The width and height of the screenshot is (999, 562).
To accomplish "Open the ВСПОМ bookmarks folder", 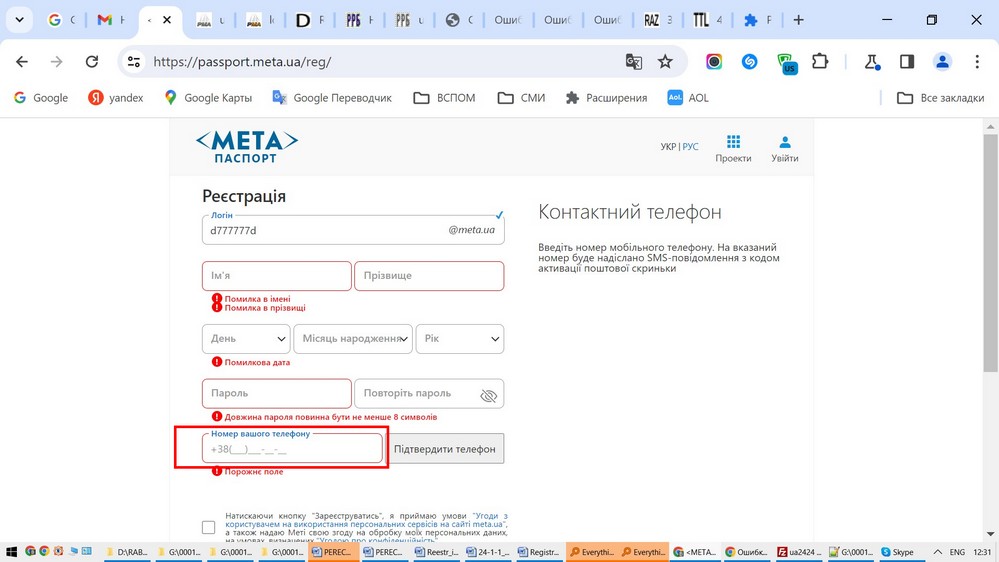I will [x=445, y=97].
